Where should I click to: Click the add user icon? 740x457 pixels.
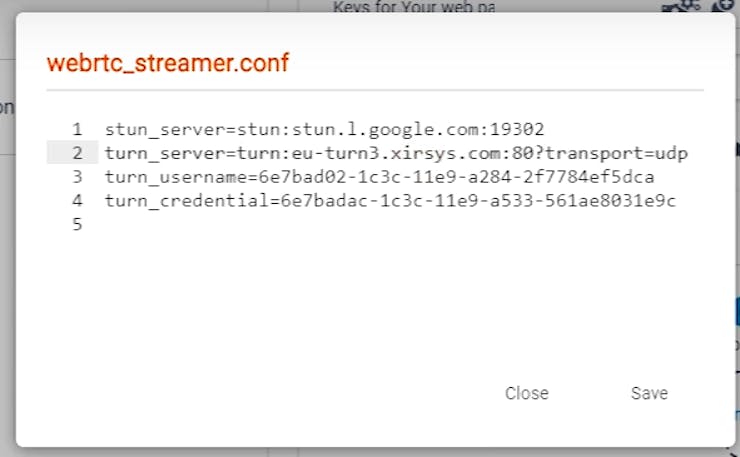point(723,6)
